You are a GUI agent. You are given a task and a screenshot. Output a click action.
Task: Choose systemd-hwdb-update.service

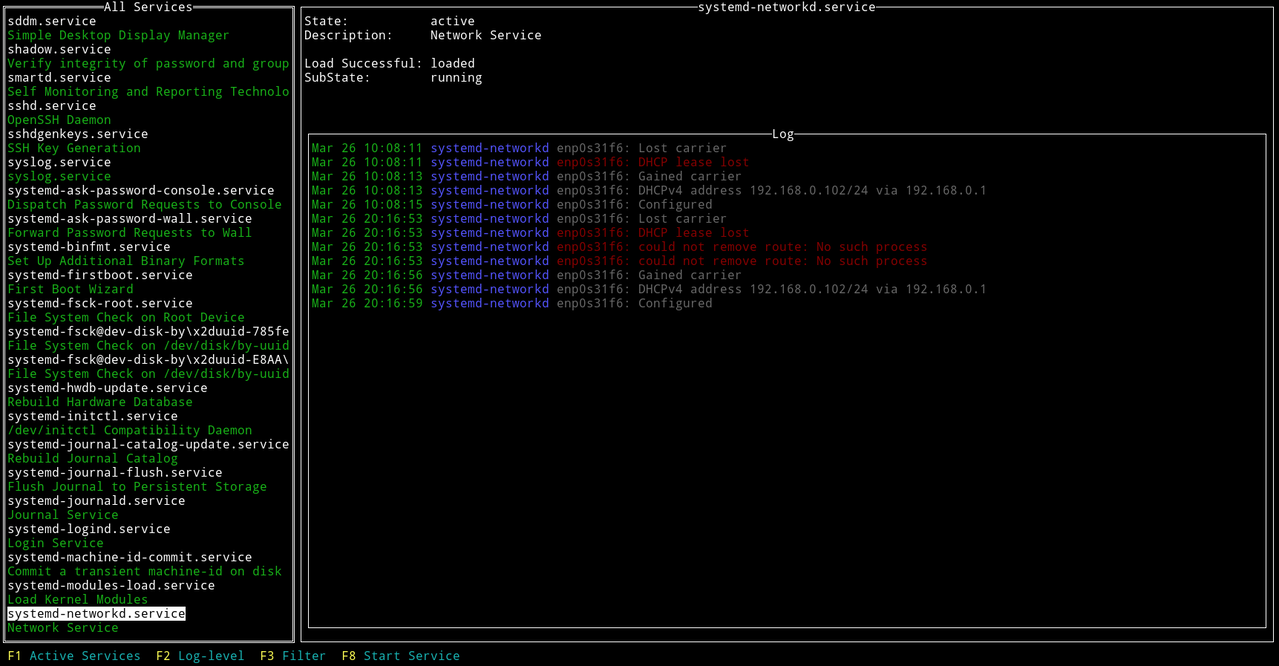107,387
